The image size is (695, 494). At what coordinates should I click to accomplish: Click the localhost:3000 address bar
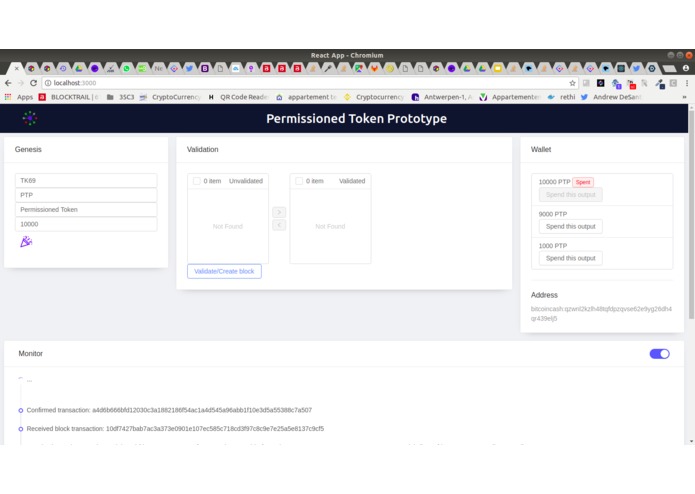(310, 83)
